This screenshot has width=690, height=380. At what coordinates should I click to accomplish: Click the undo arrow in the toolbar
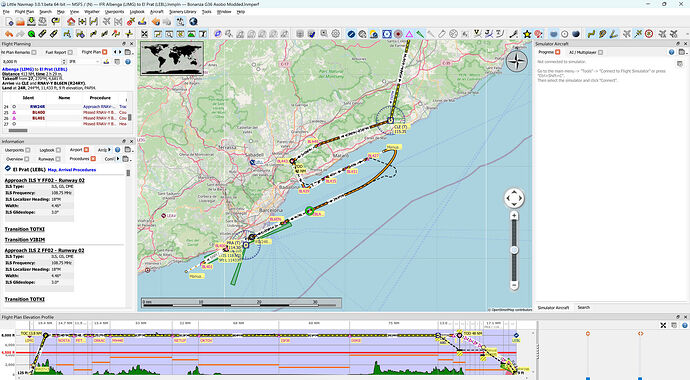(8, 34)
